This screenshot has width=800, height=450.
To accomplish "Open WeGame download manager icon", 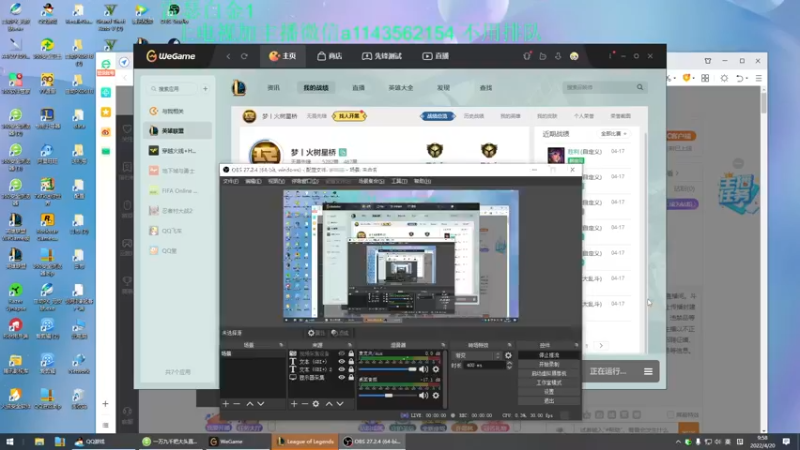I will click(x=558, y=56).
